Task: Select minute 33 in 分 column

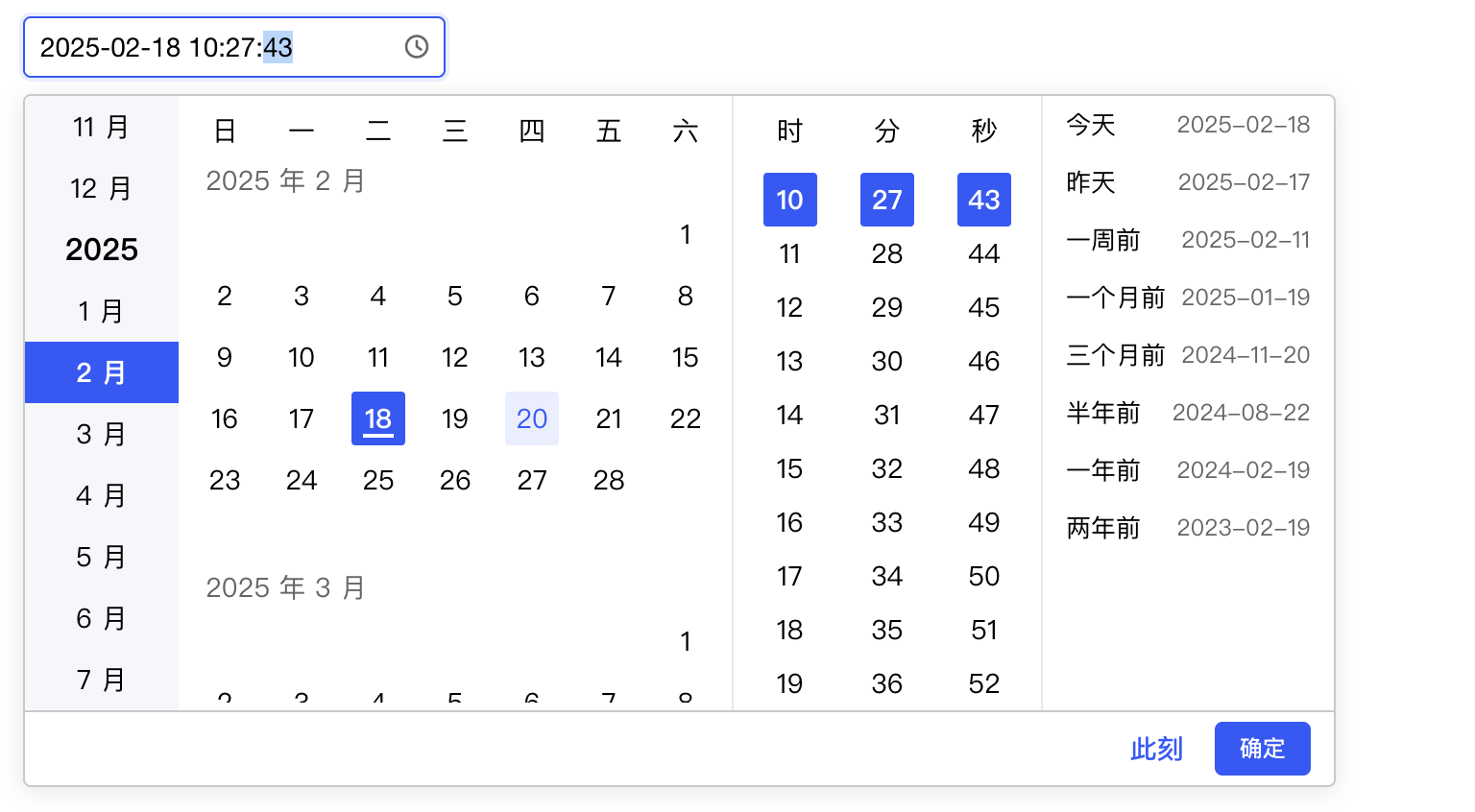Action: click(x=887, y=522)
